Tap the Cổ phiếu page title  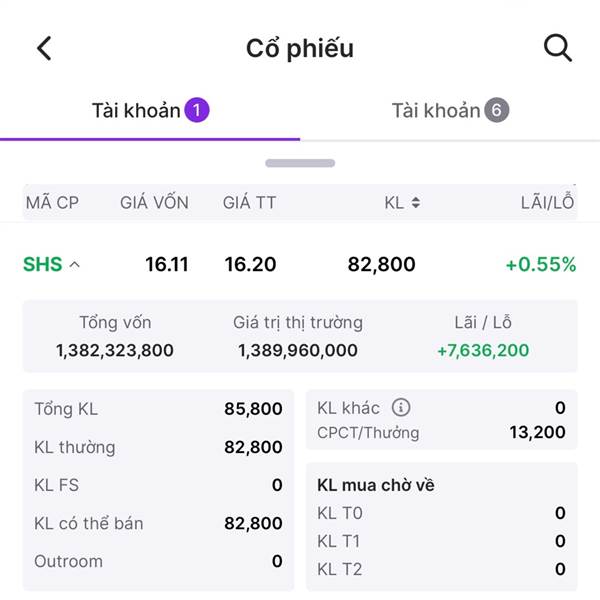pyautogui.click(x=300, y=49)
